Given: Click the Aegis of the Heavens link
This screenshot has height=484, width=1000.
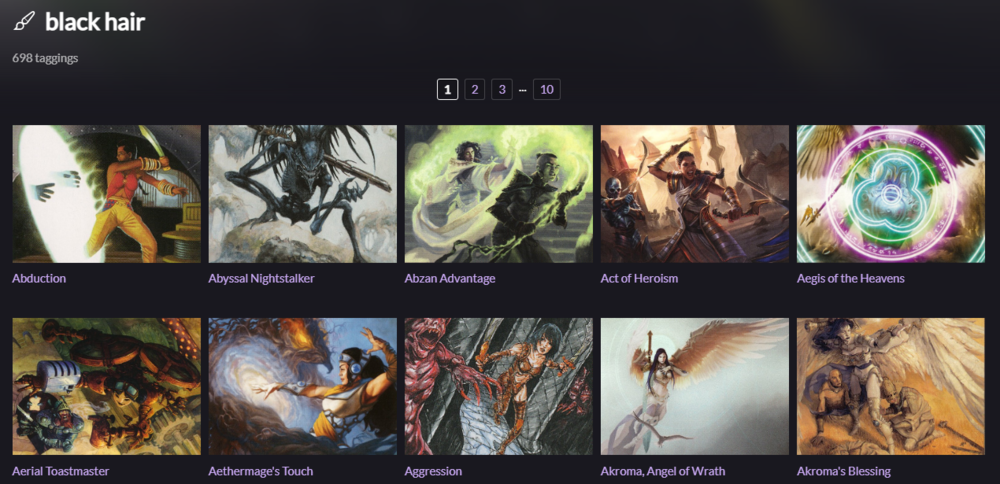Looking at the screenshot, I should 851,279.
